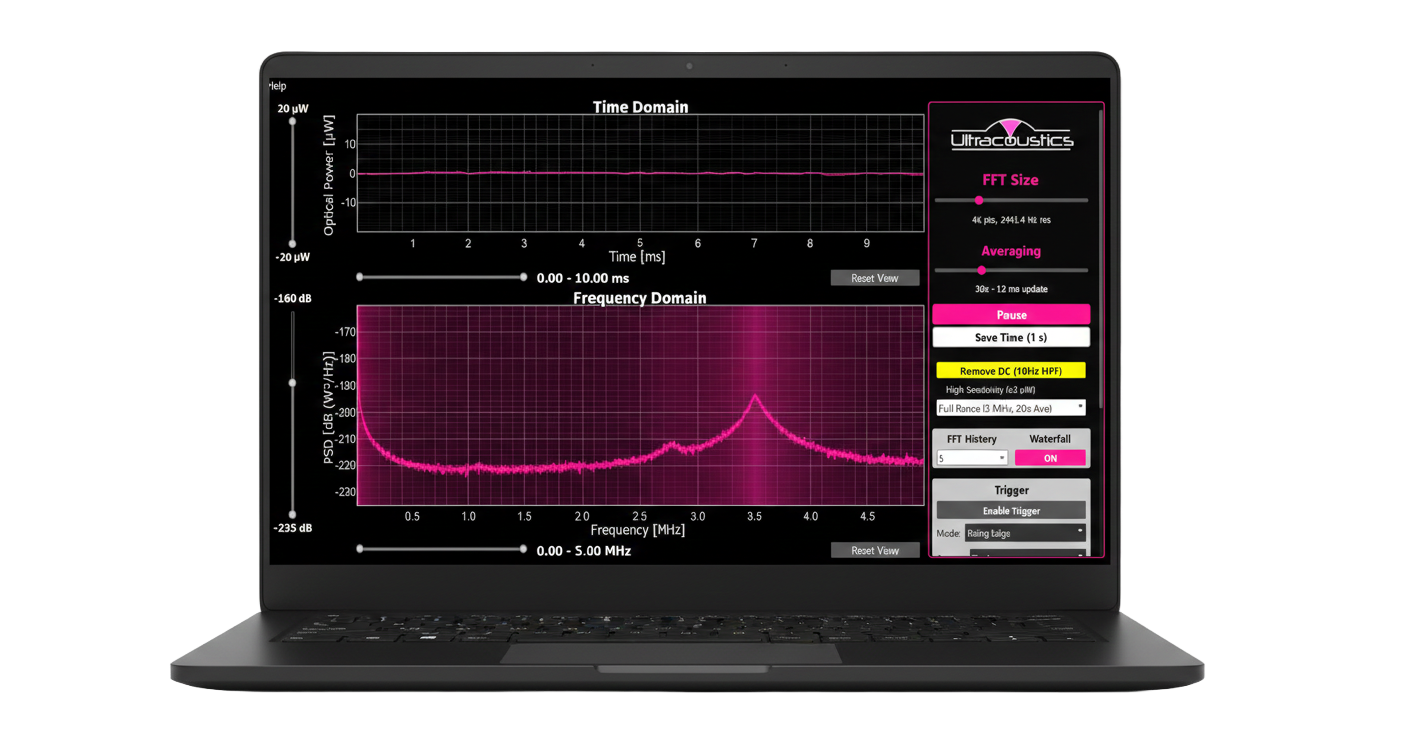The height and width of the screenshot is (736, 1408).
Task: Reset the Time Domain view
Action: [x=875, y=277]
